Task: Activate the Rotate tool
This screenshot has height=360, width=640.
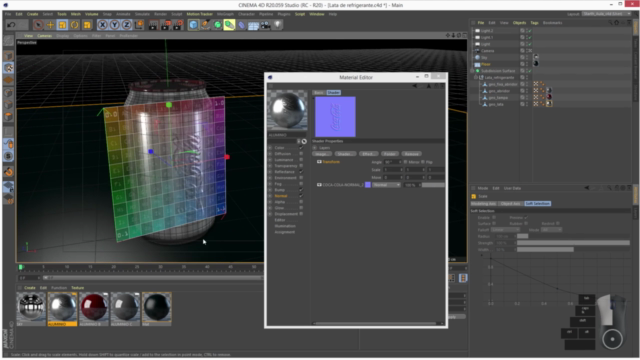Action: point(75,25)
